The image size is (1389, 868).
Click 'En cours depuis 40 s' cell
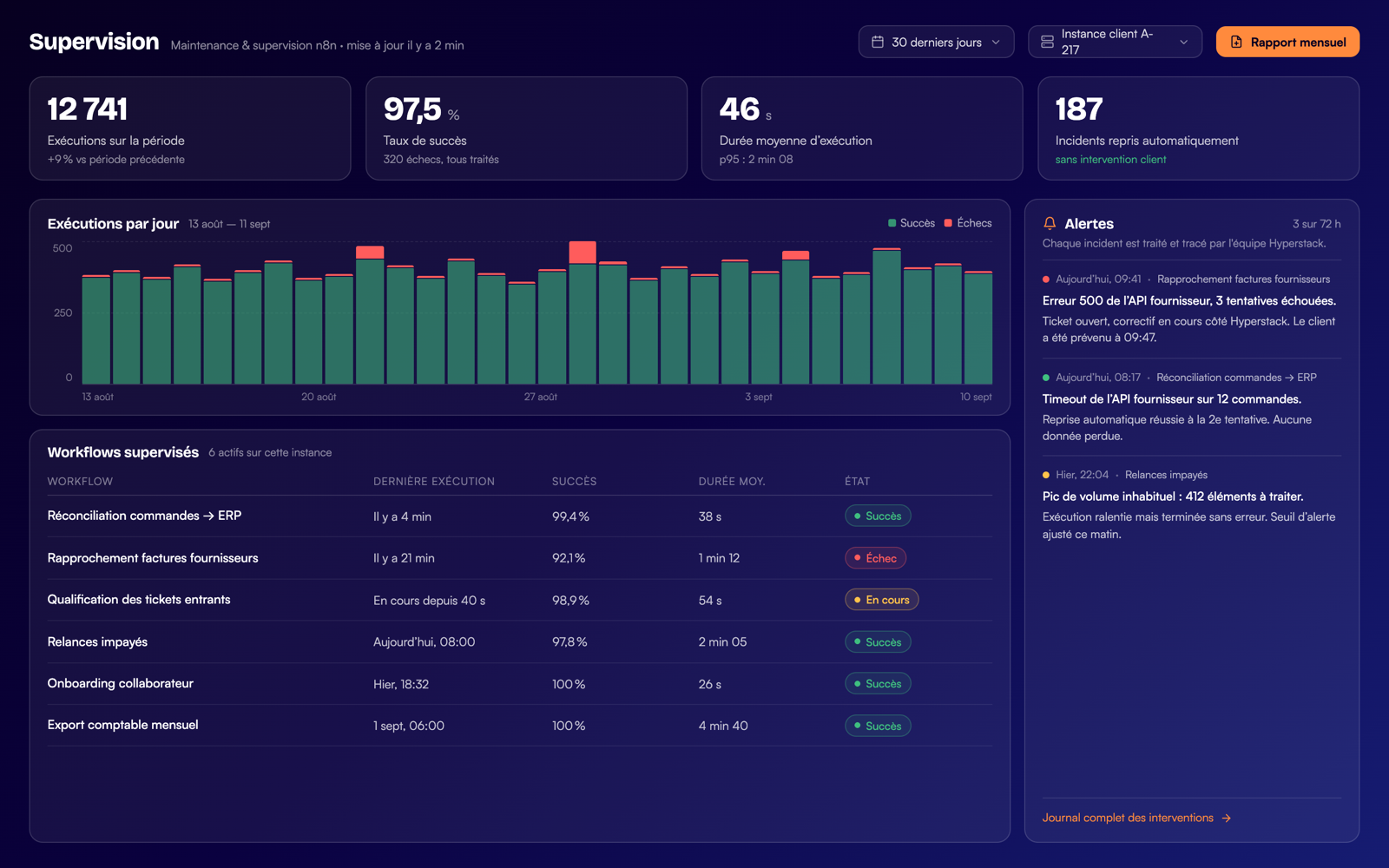[x=429, y=601]
